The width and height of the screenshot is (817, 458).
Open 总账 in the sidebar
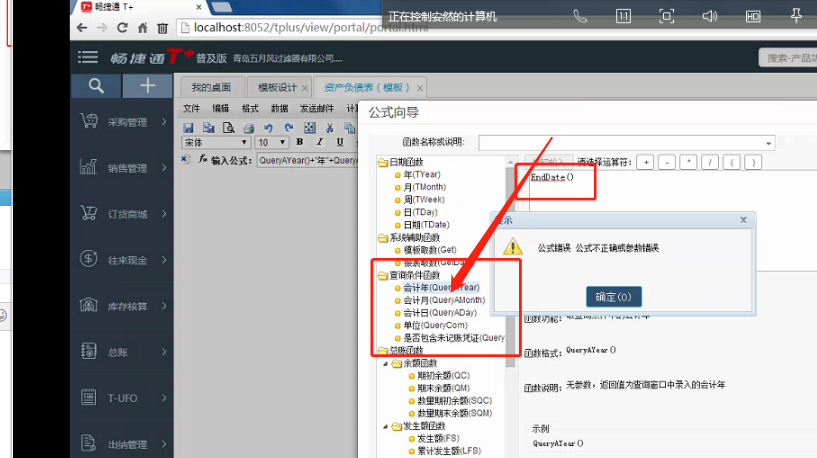[122, 352]
